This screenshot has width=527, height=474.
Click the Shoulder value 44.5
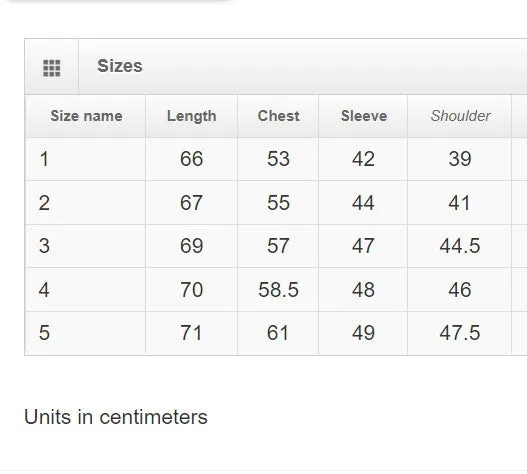pos(460,246)
